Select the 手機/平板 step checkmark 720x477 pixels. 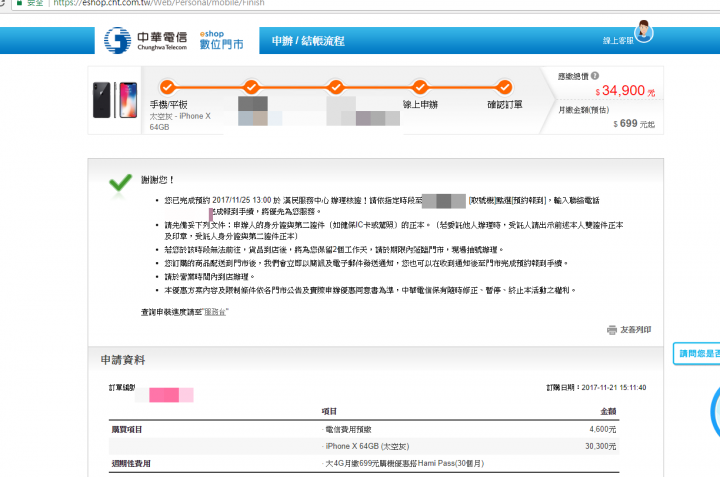pos(168,87)
